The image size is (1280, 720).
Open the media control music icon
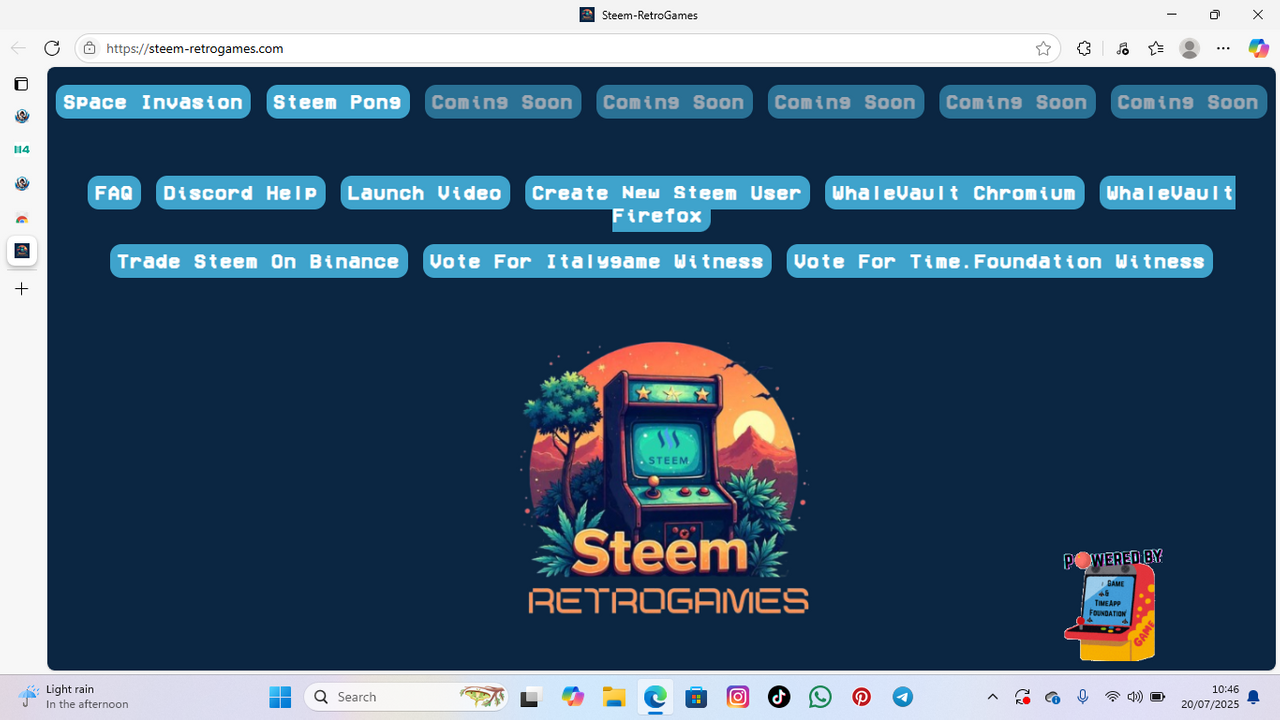pos(1123,48)
